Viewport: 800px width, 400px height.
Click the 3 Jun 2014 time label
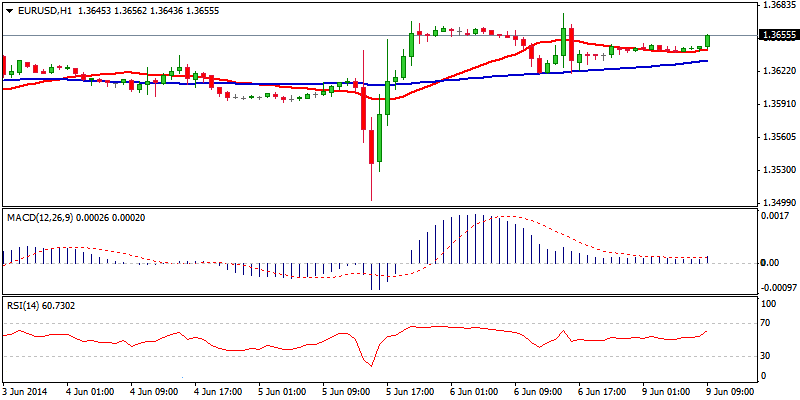(x=24, y=392)
